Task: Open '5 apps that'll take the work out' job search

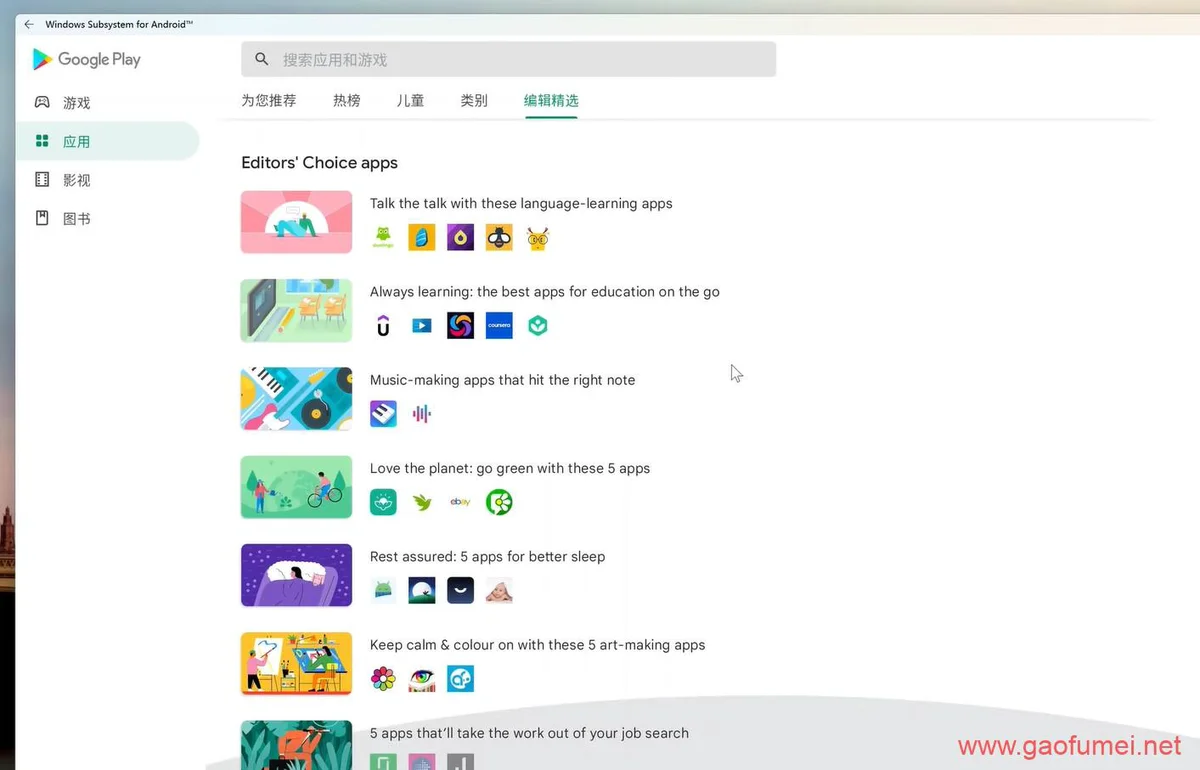Action: coord(529,733)
